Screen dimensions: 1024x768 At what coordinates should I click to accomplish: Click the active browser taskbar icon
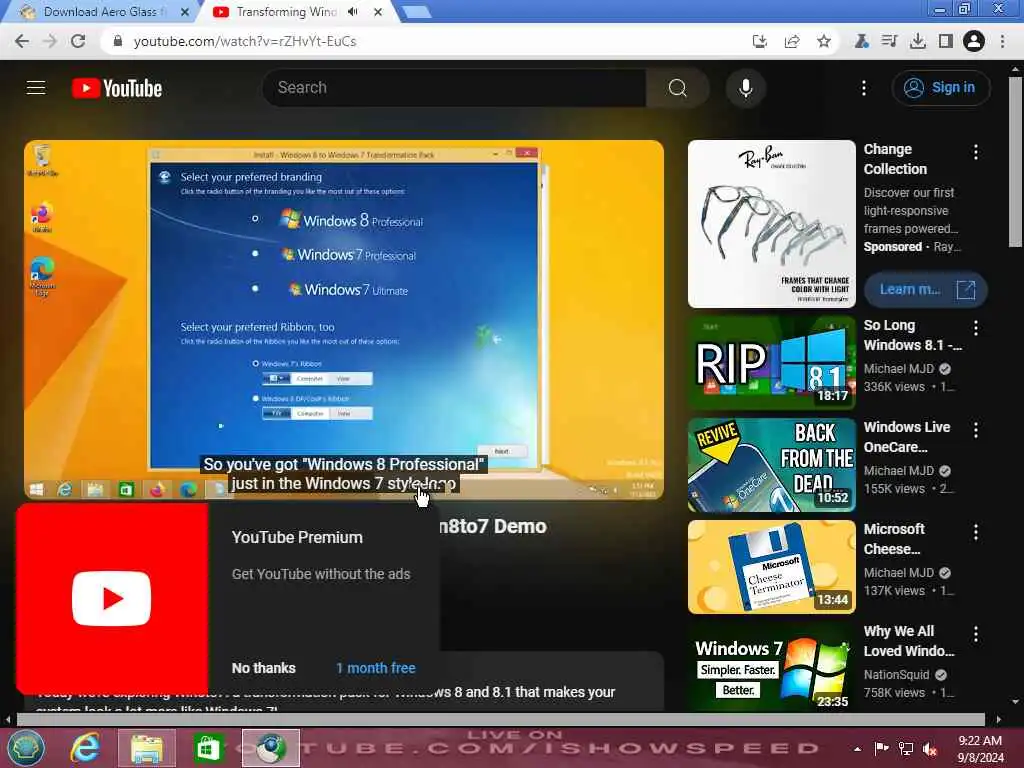point(270,748)
